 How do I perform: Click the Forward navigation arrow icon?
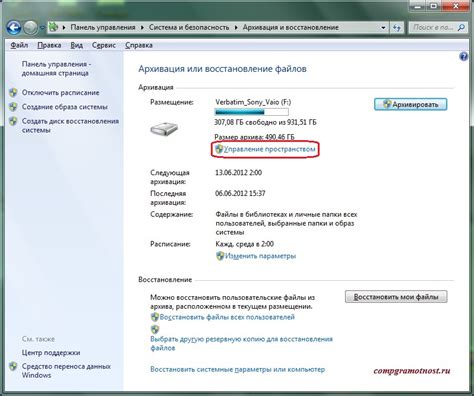click(x=30, y=28)
